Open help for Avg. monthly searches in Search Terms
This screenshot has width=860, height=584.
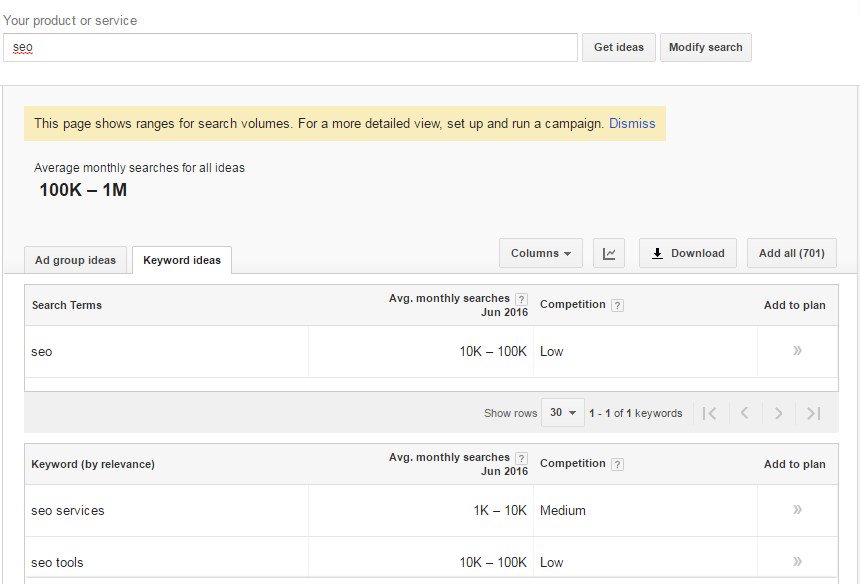point(521,299)
